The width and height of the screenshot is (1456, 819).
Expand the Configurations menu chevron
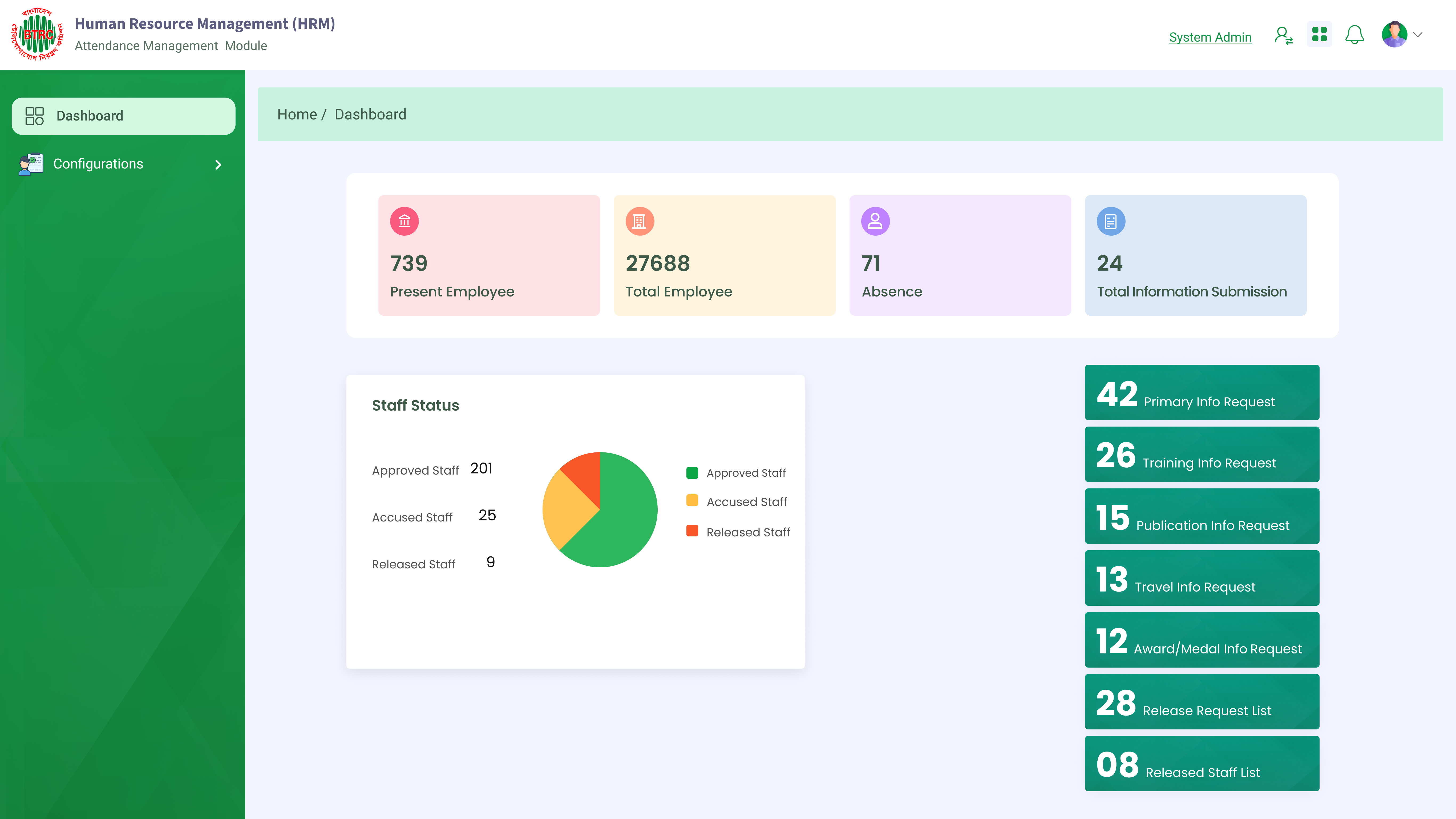click(218, 164)
